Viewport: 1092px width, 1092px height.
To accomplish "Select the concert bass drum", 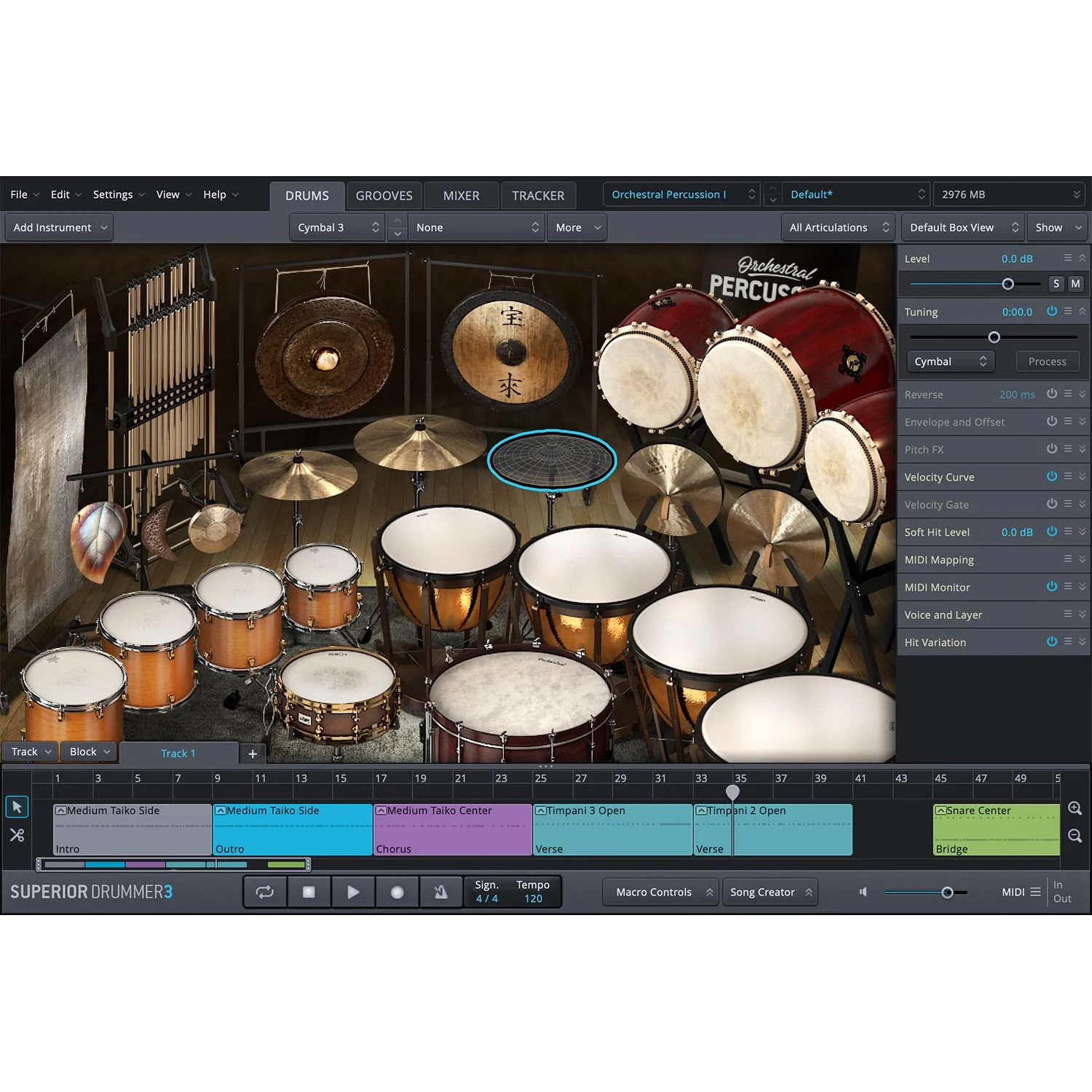I will pos(520,703).
